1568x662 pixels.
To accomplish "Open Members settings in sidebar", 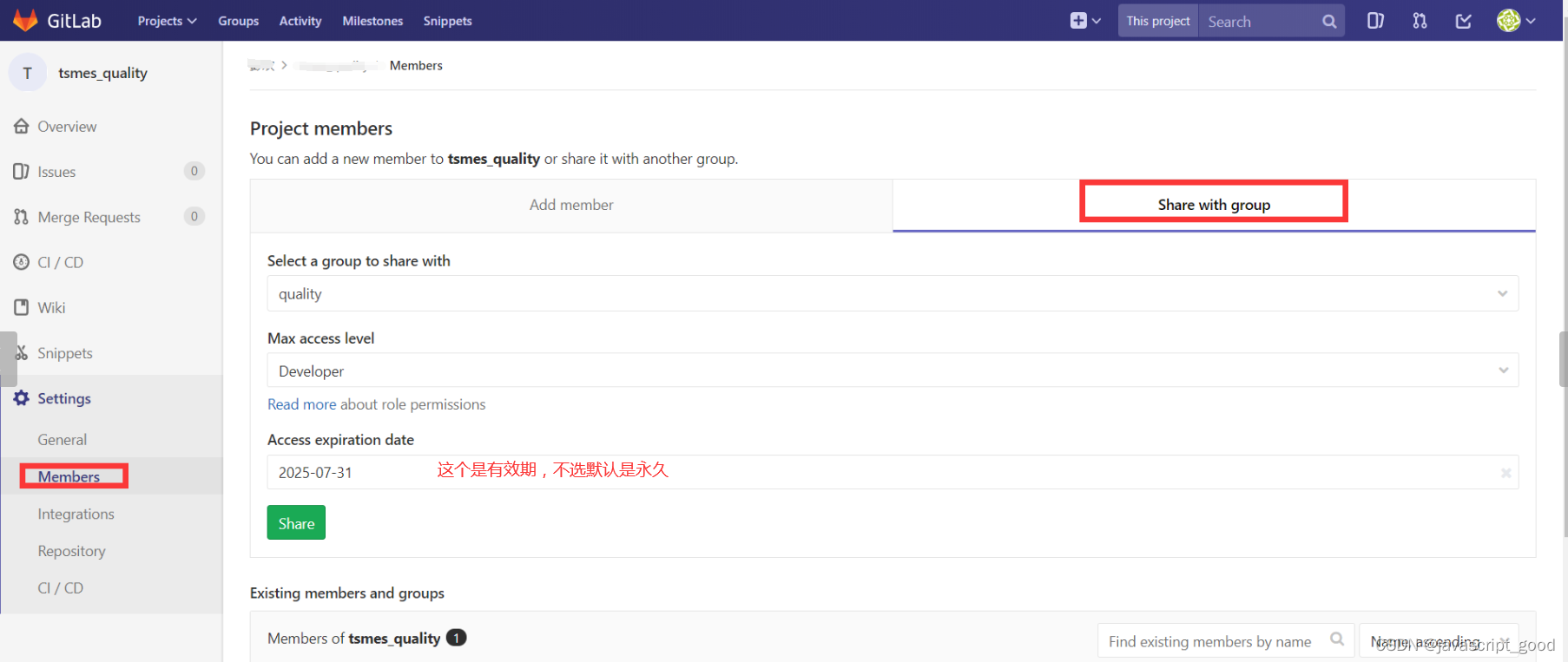I will coord(69,476).
